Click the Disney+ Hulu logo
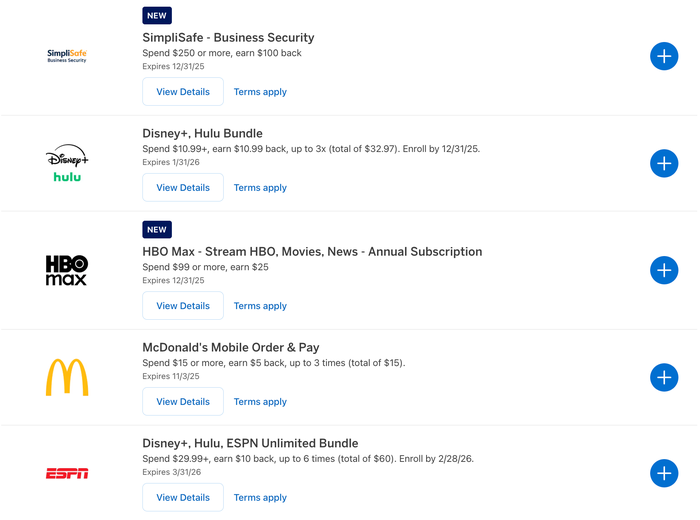The width and height of the screenshot is (700, 520). [67, 163]
